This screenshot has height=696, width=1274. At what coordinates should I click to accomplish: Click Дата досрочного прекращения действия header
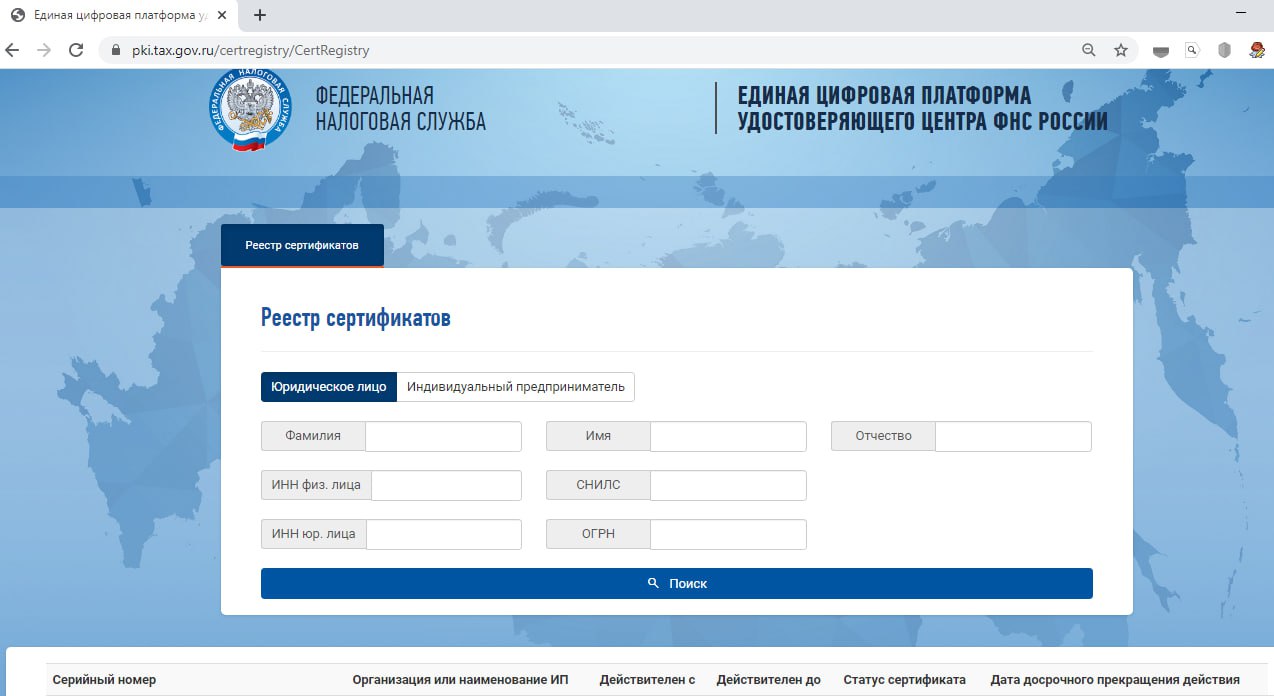tap(1115, 680)
